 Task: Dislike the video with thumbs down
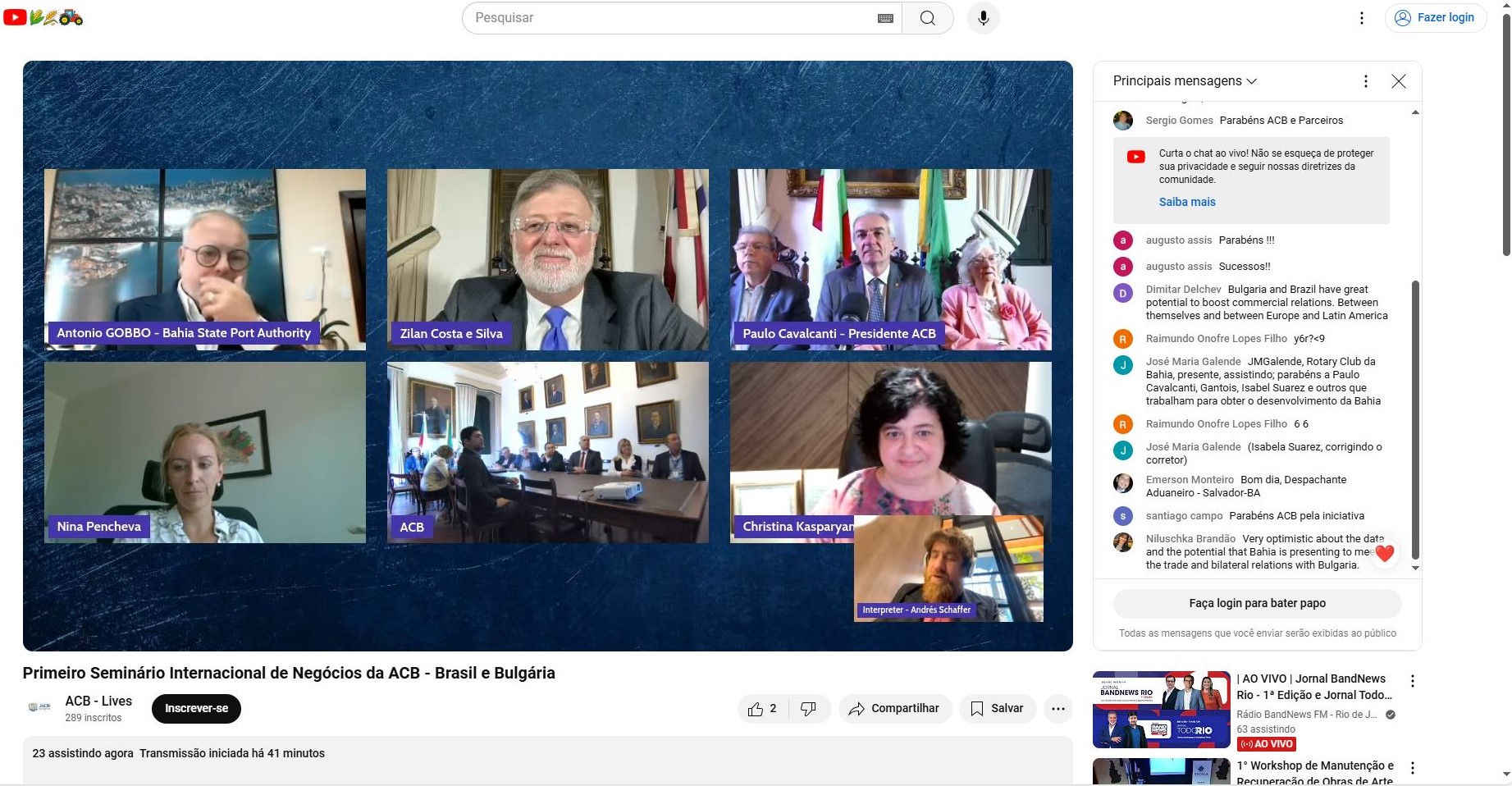pos(809,709)
